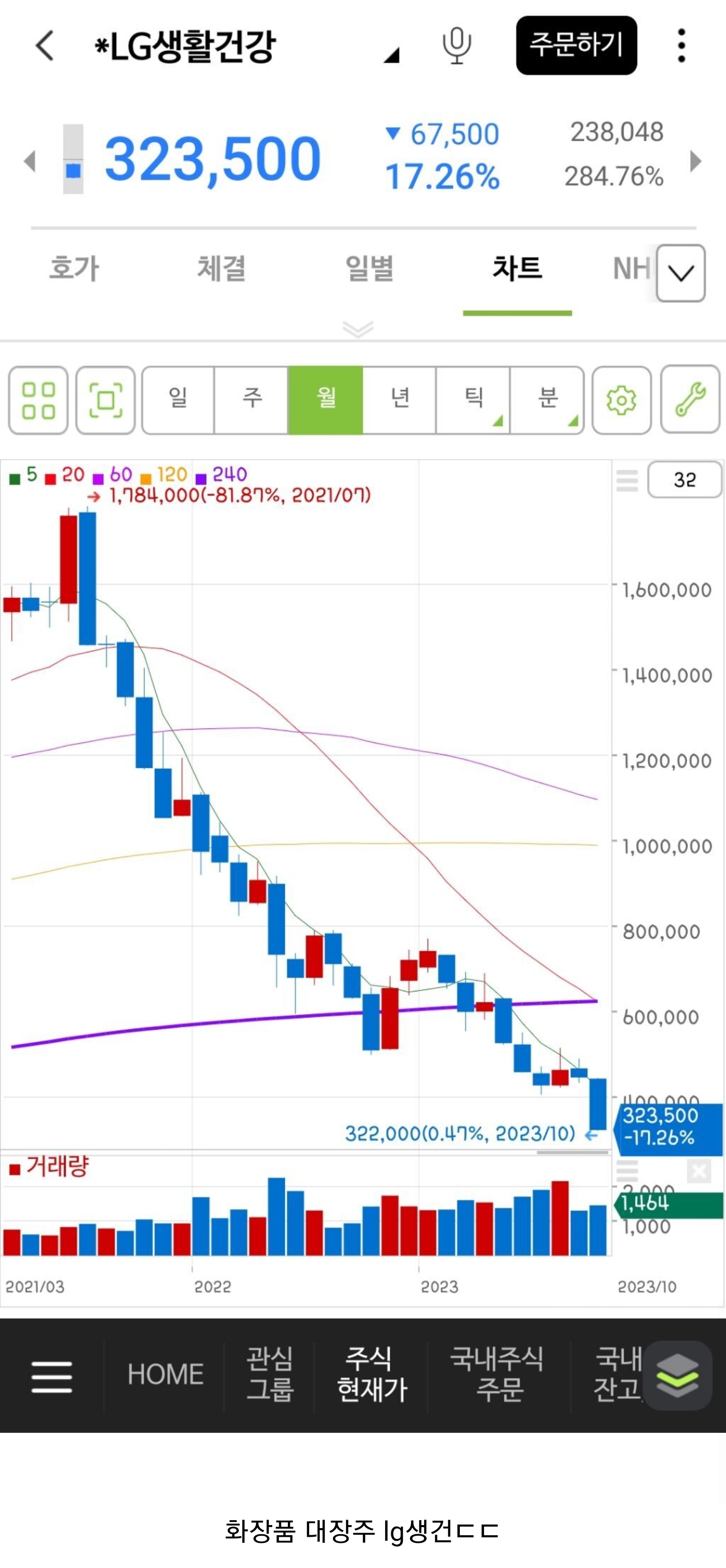Select the 차트 tab
The height and width of the screenshot is (1568, 726).
click(517, 268)
